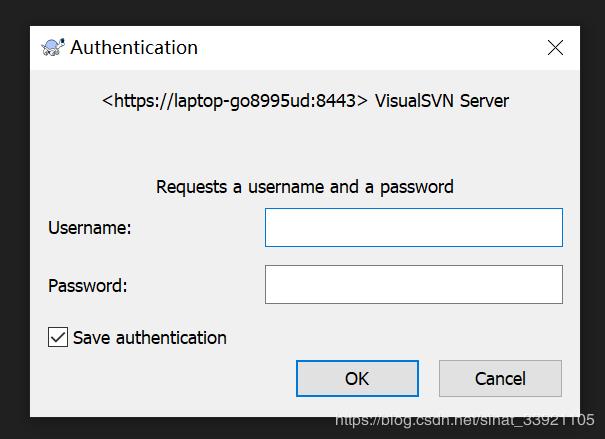Click the VisualSVN Server realm text

pos(442,100)
